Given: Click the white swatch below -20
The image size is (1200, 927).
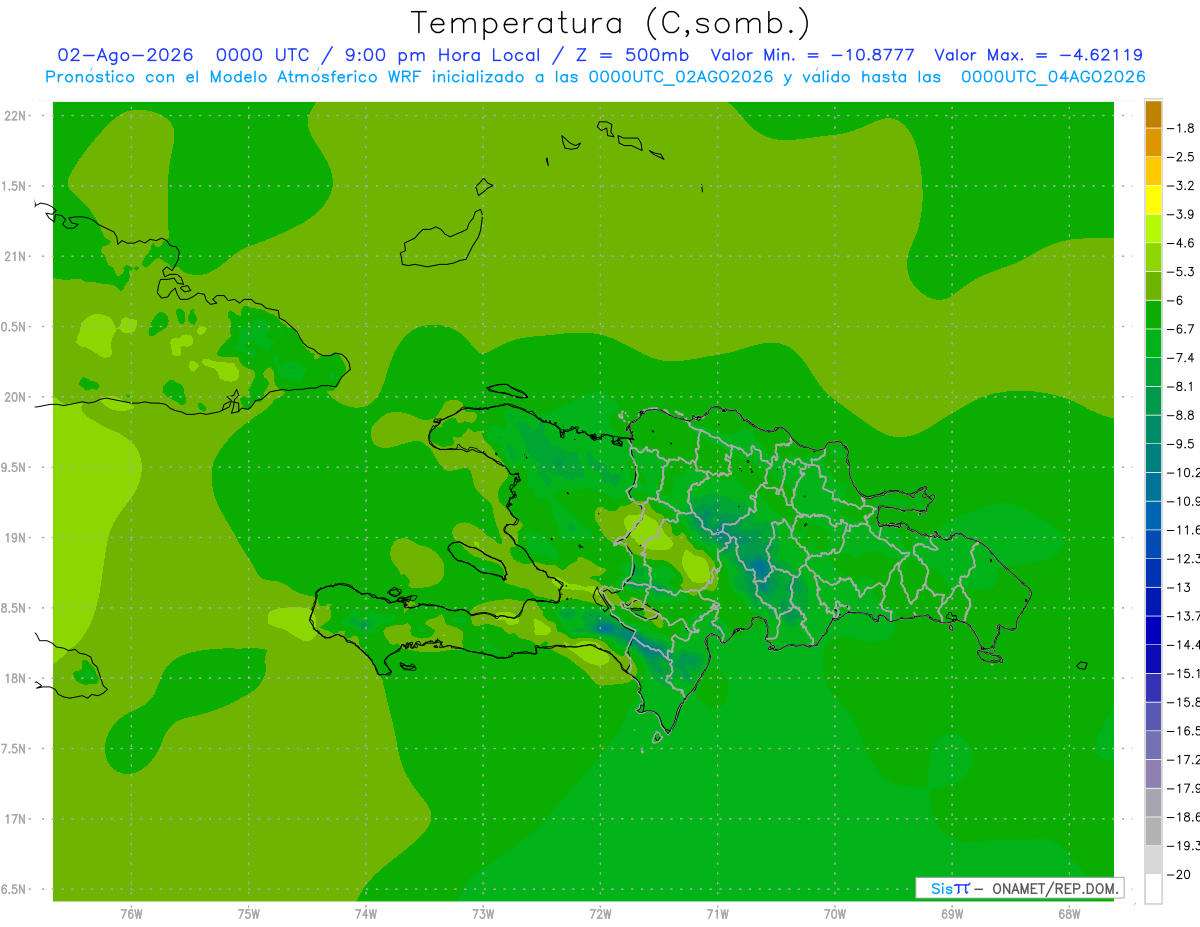Looking at the screenshot, I should (1153, 889).
